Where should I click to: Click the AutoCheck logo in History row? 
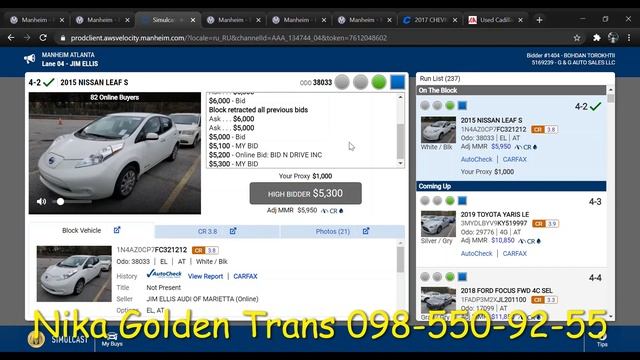164,274
